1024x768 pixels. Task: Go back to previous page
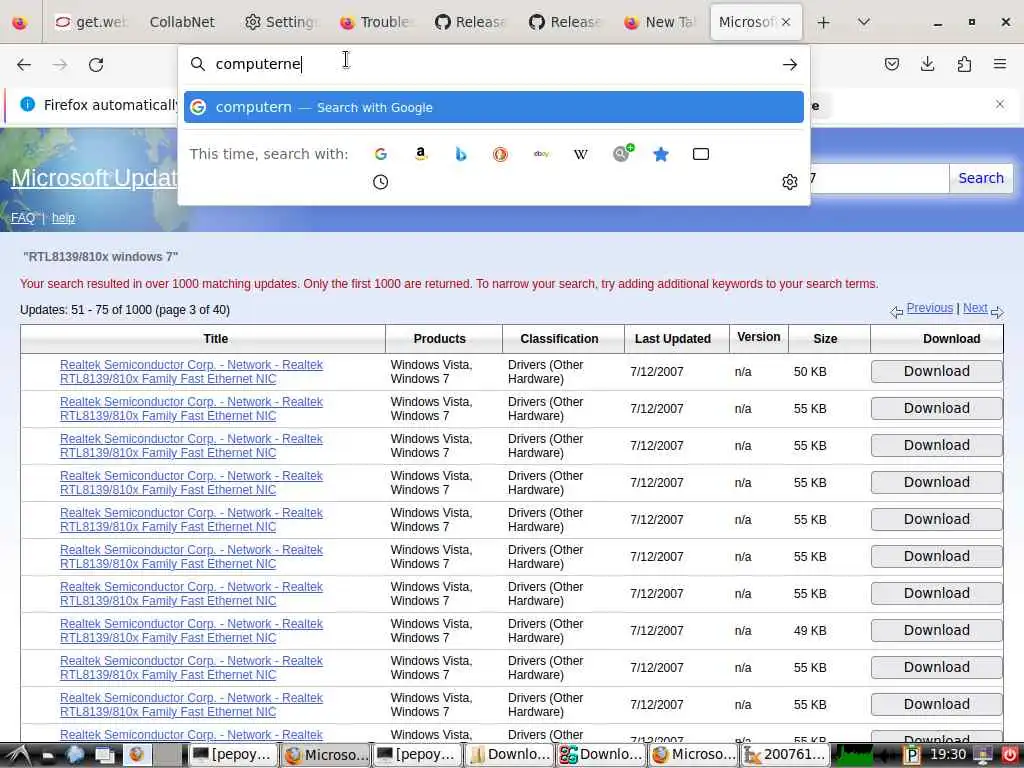(24, 64)
